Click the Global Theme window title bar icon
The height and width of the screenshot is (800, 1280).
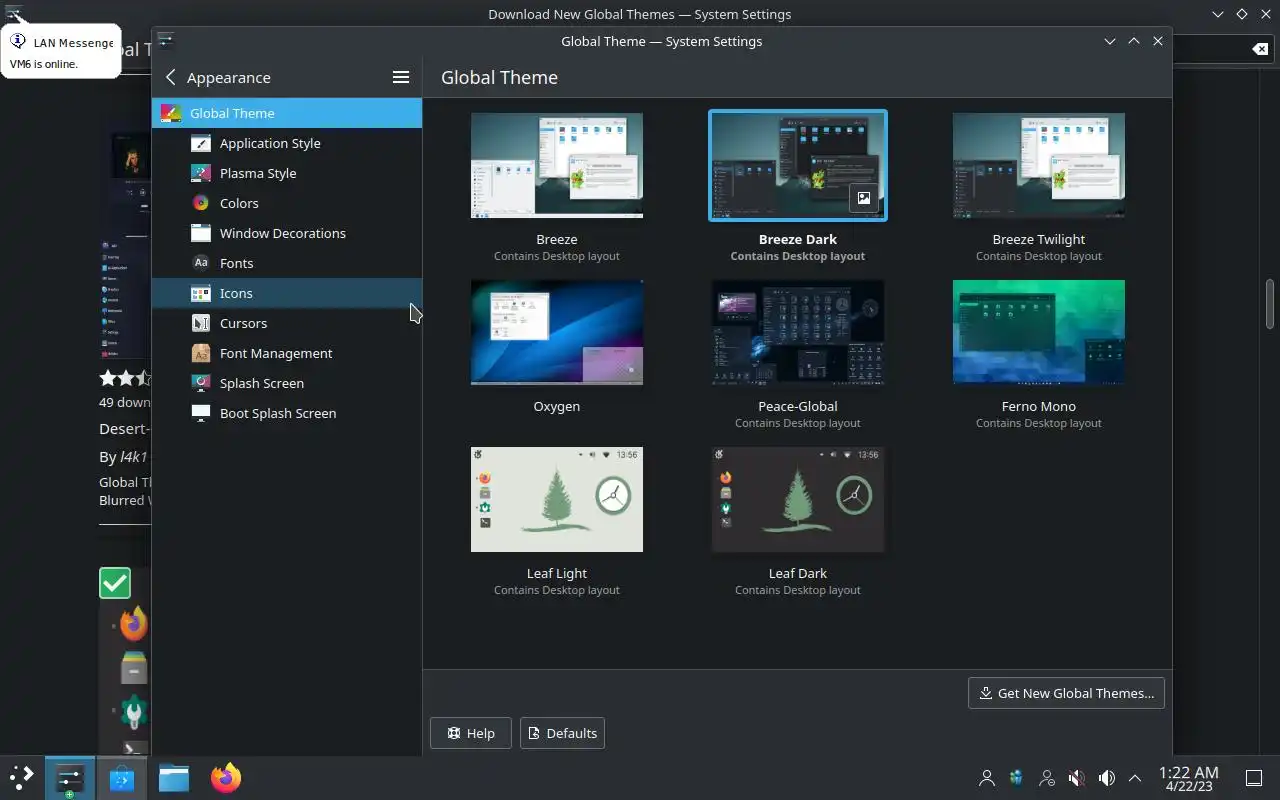(166, 41)
